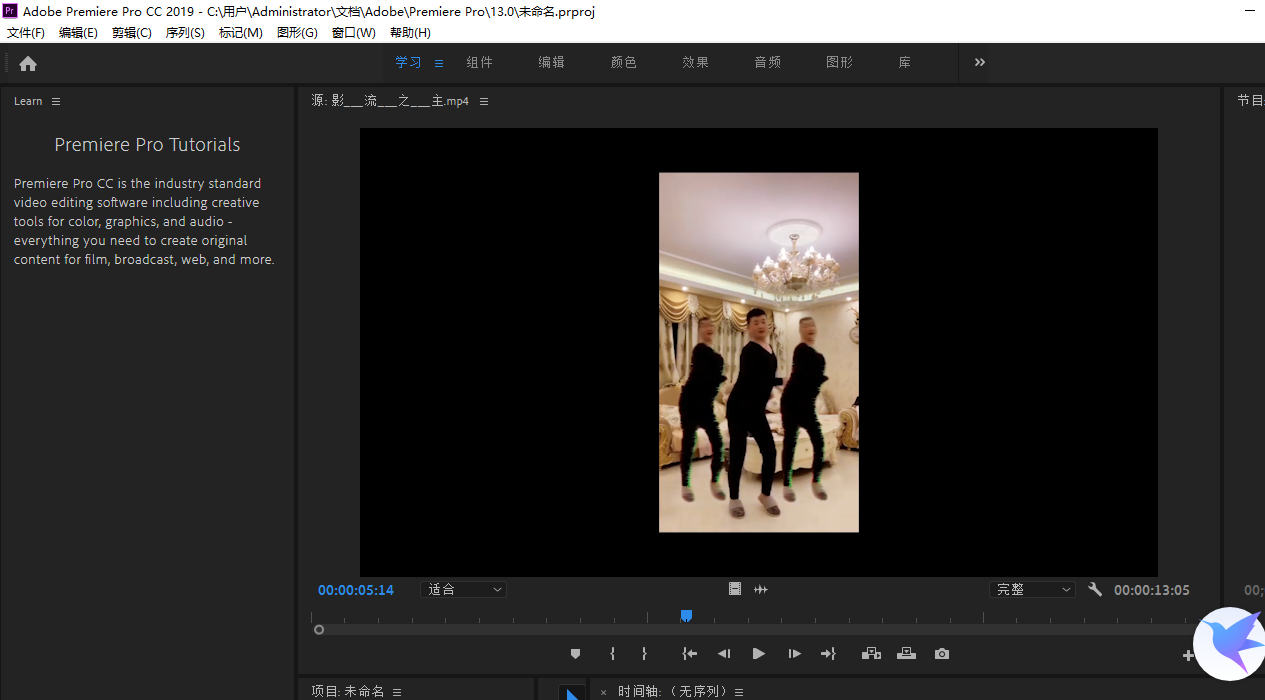Open the 完整 playback resolution dropdown
Viewport: 1265px width, 700px height.
1032,590
